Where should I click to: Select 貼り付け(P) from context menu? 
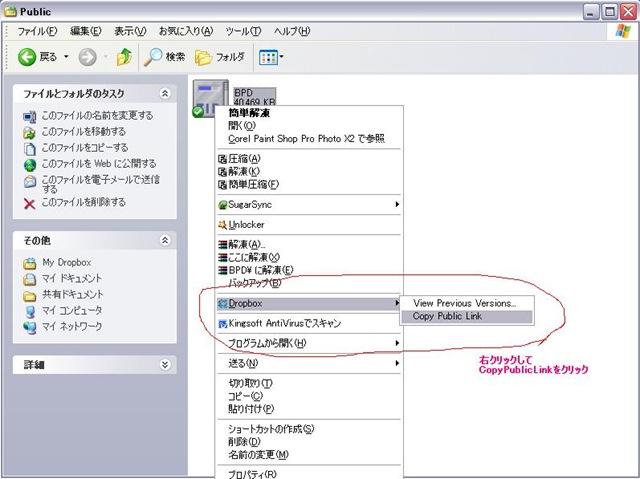point(309,409)
